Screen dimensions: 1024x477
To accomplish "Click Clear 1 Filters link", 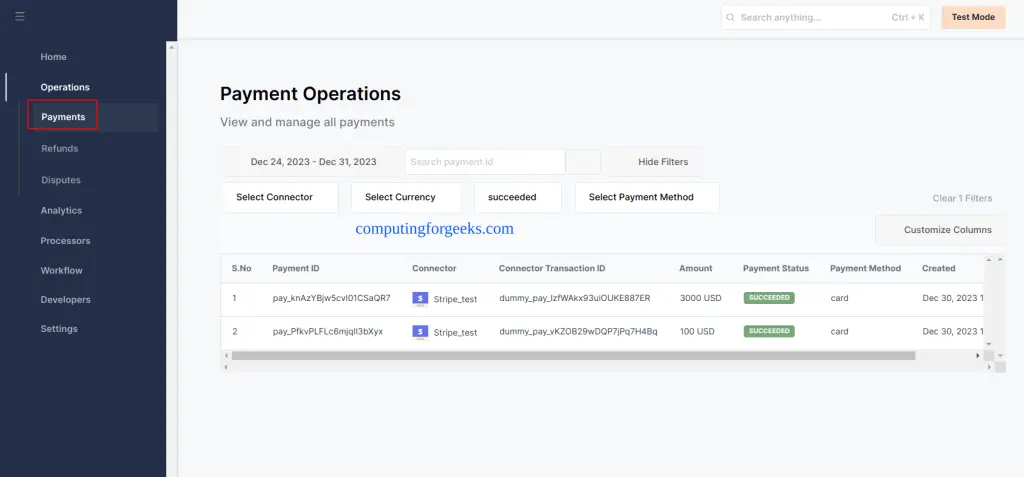I will pyautogui.click(x=962, y=198).
